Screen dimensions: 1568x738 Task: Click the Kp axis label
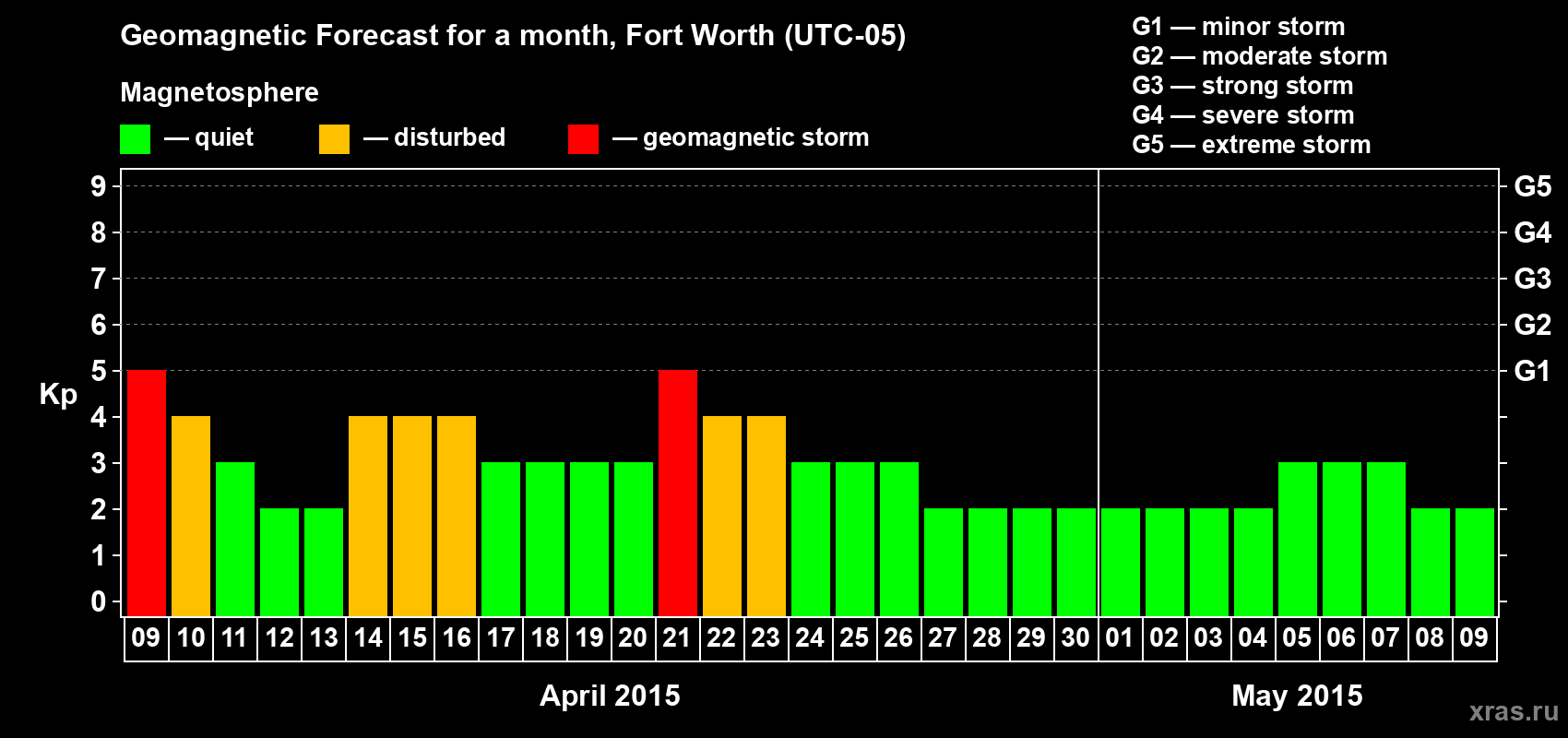[x=58, y=395]
